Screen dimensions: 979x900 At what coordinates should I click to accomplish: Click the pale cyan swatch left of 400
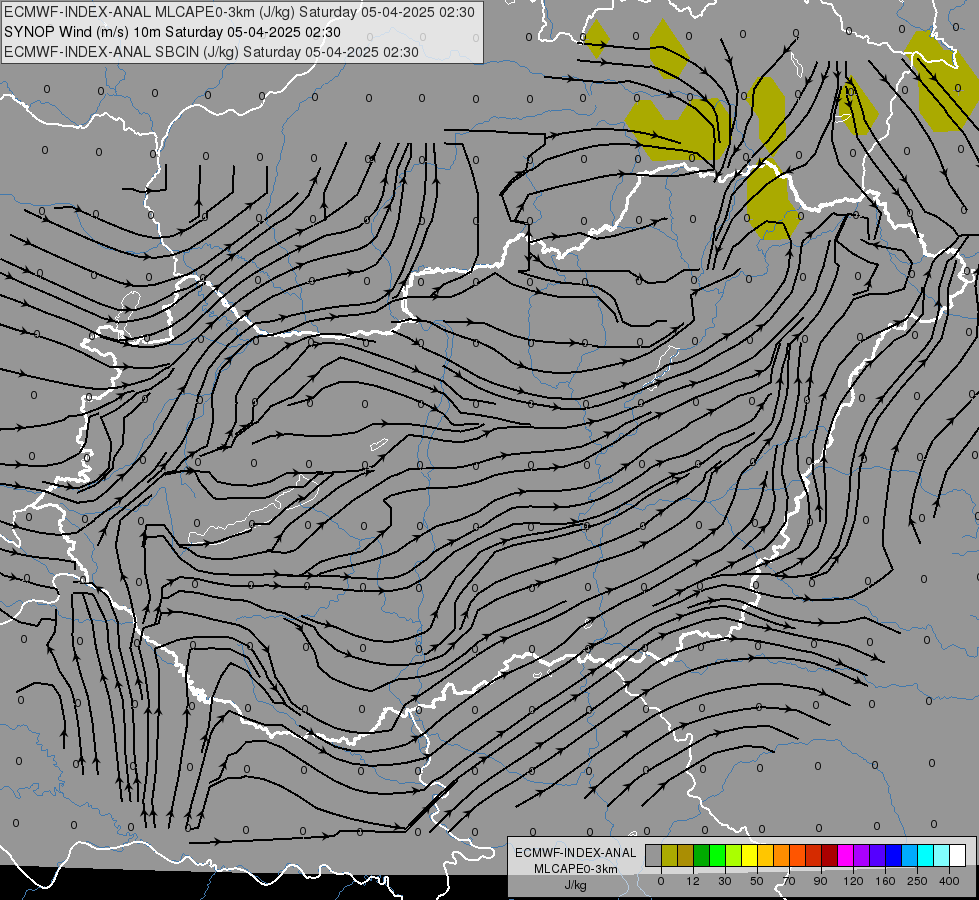point(942,855)
